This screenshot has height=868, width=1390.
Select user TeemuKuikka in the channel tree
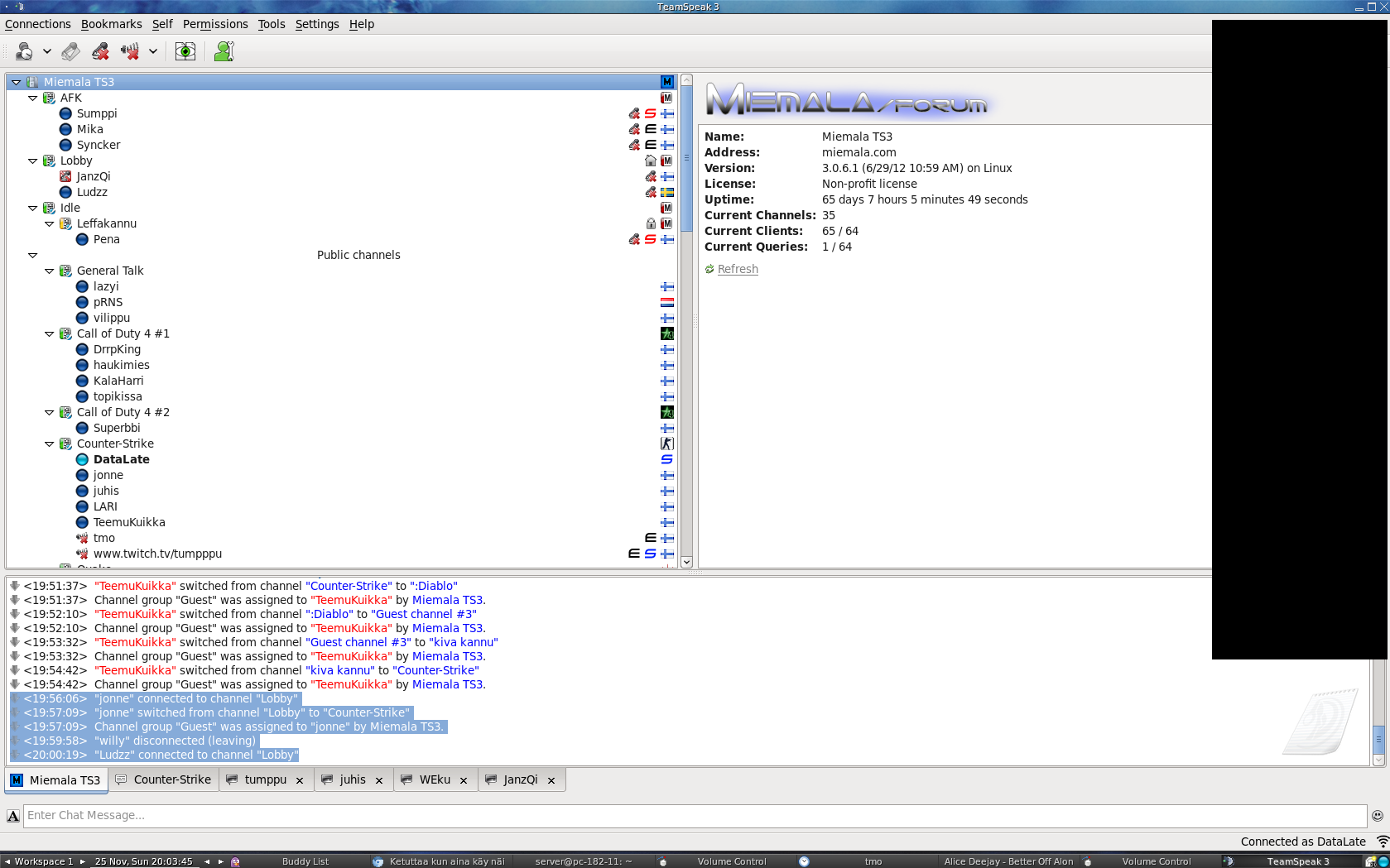(x=129, y=522)
